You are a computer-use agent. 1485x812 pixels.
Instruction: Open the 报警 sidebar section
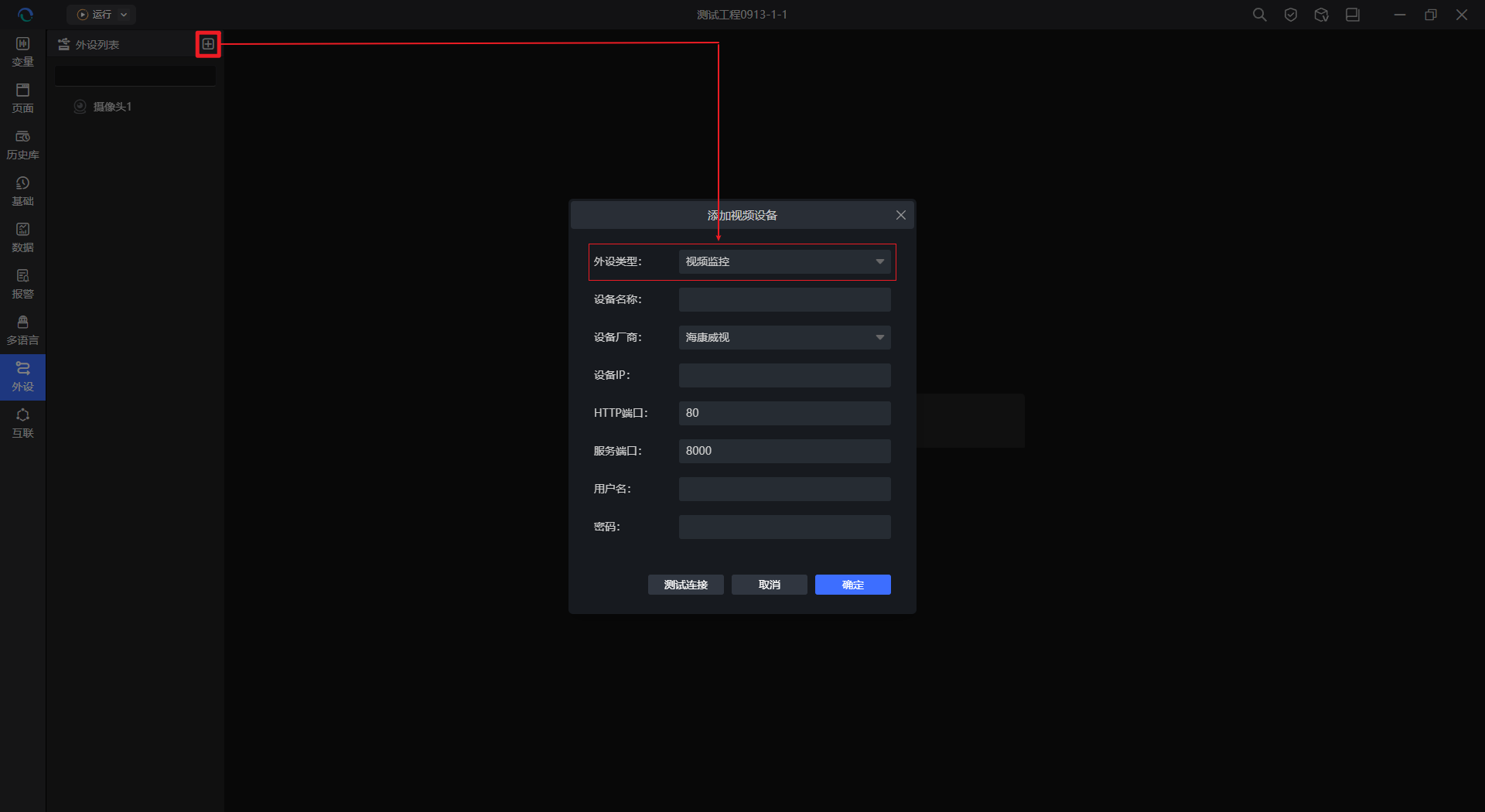(22, 284)
